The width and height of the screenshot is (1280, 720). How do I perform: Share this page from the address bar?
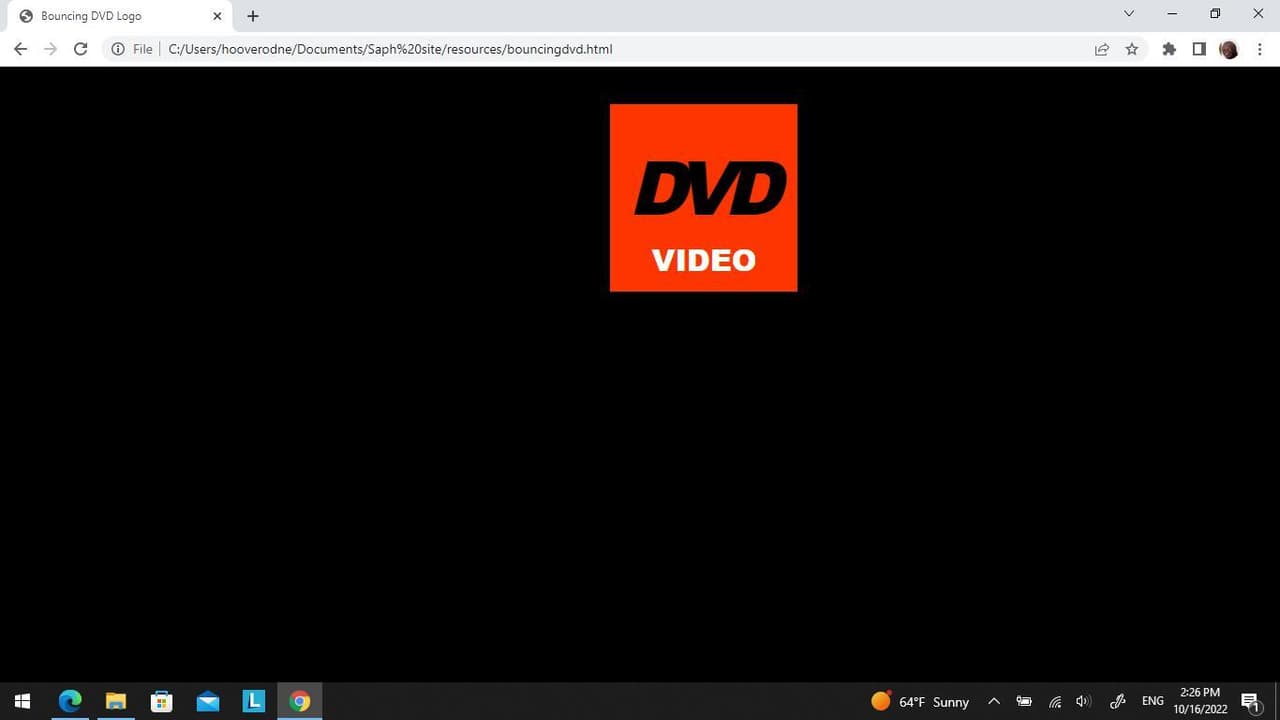point(1102,49)
